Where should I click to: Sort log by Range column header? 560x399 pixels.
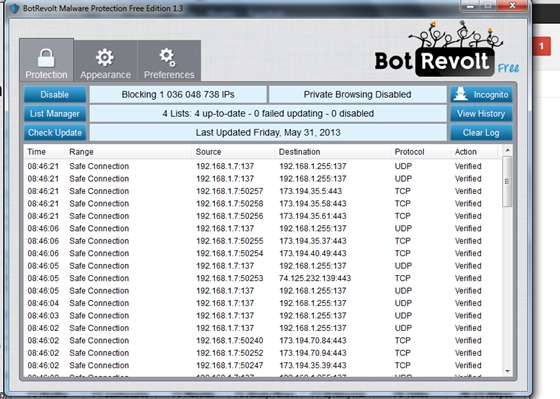coord(129,152)
